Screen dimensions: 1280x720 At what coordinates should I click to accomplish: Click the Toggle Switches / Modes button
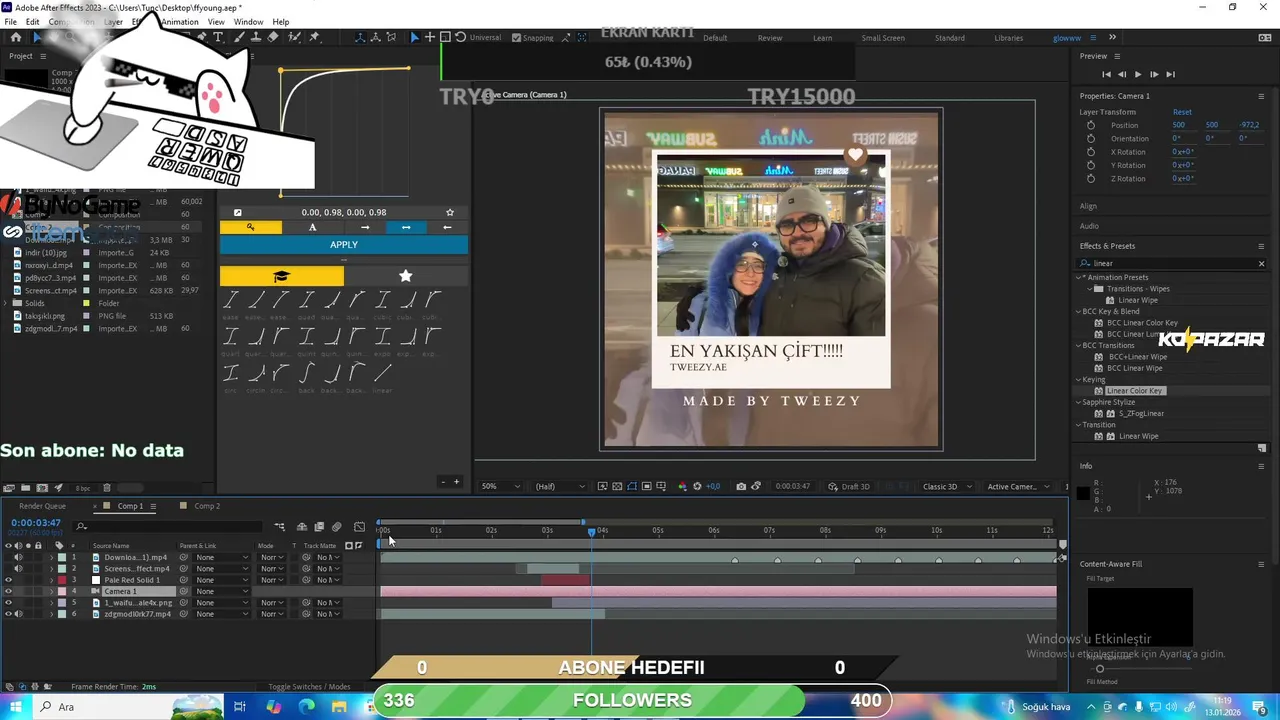coord(309,687)
